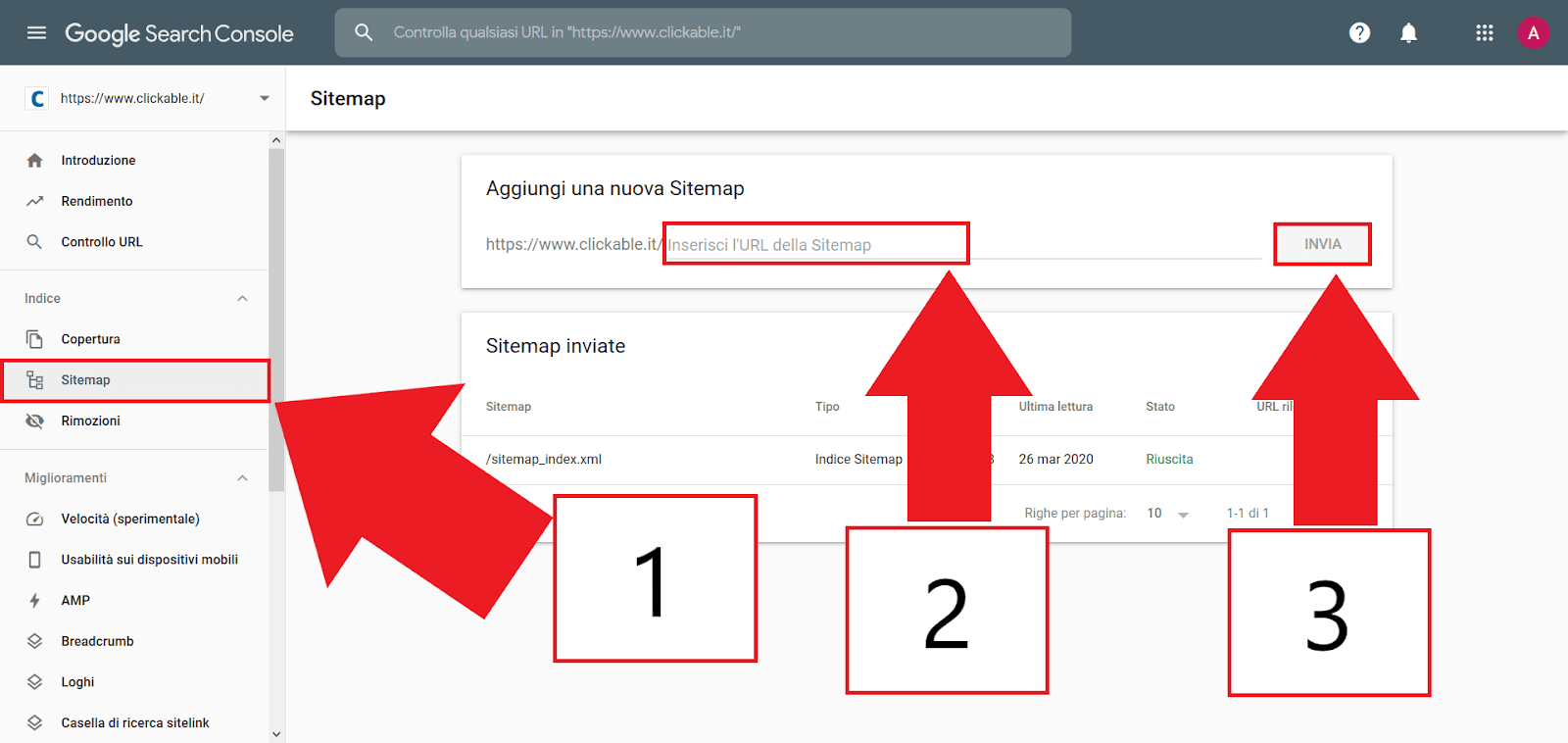Click the Controllo URL magnifier icon
Screen dimensions: 1568x743
[34, 242]
